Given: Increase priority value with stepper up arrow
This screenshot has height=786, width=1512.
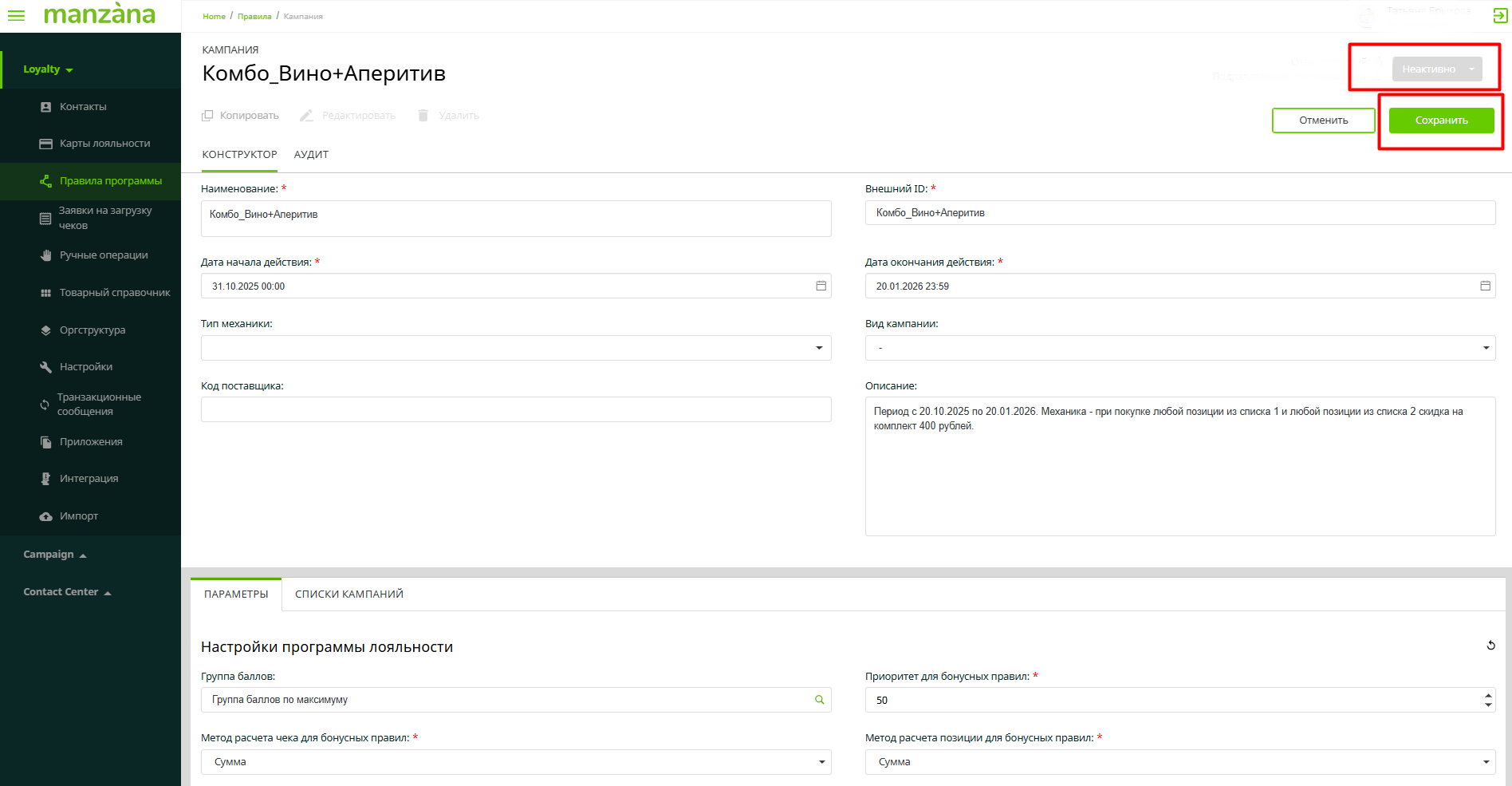Looking at the screenshot, I should pyautogui.click(x=1488, y=695).
